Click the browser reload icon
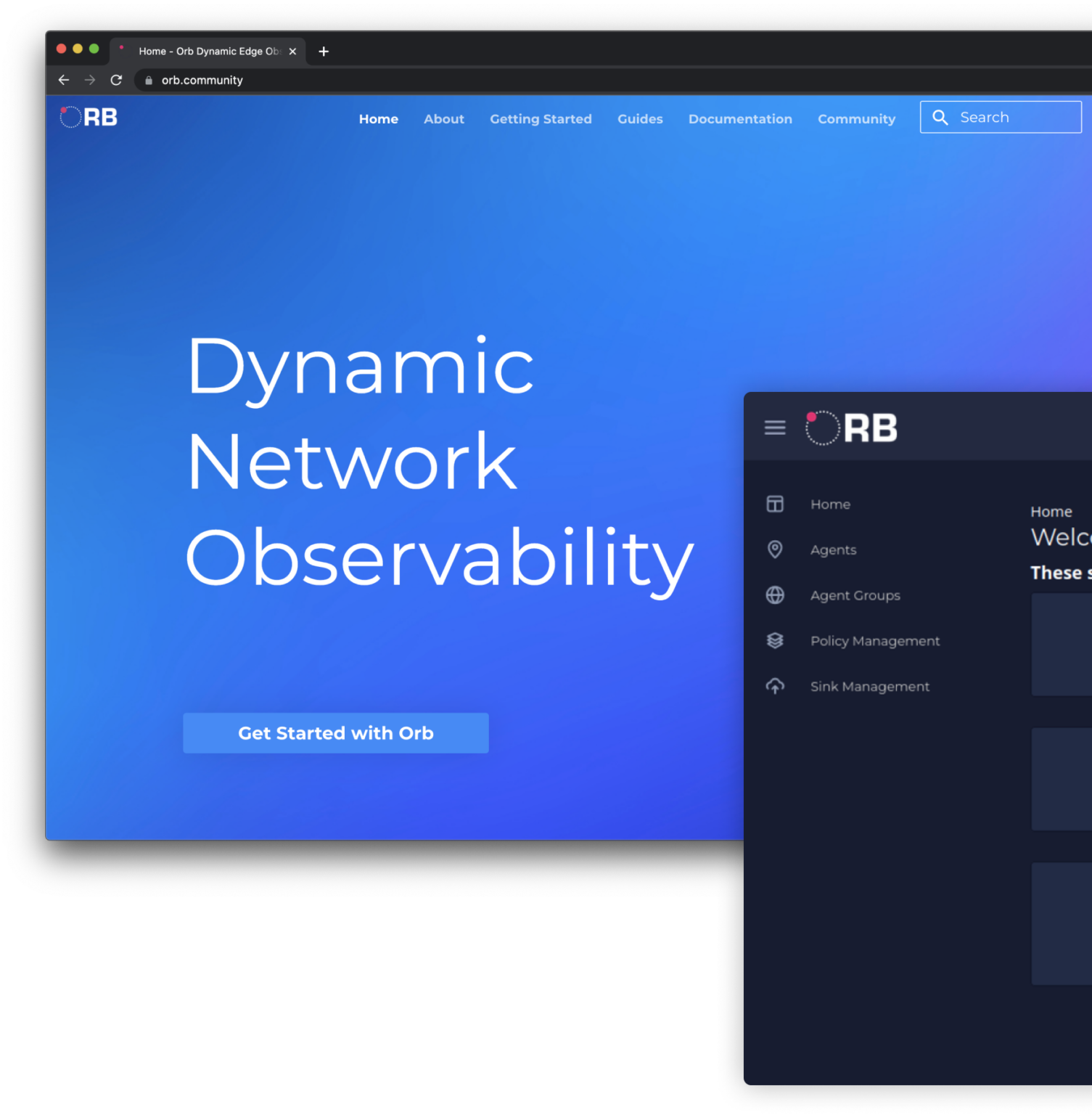This screenshot has width=1092, height=1115. point(116,80)
